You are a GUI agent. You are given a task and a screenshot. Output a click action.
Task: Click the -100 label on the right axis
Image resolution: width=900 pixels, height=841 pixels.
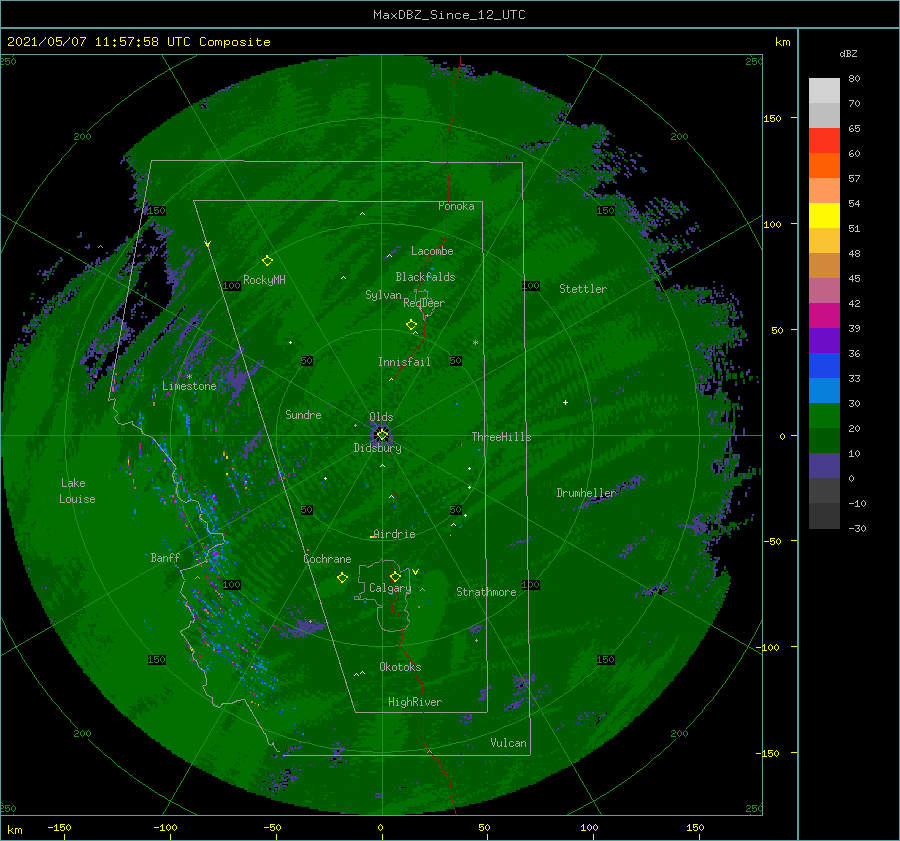click(x=767, y=647)
